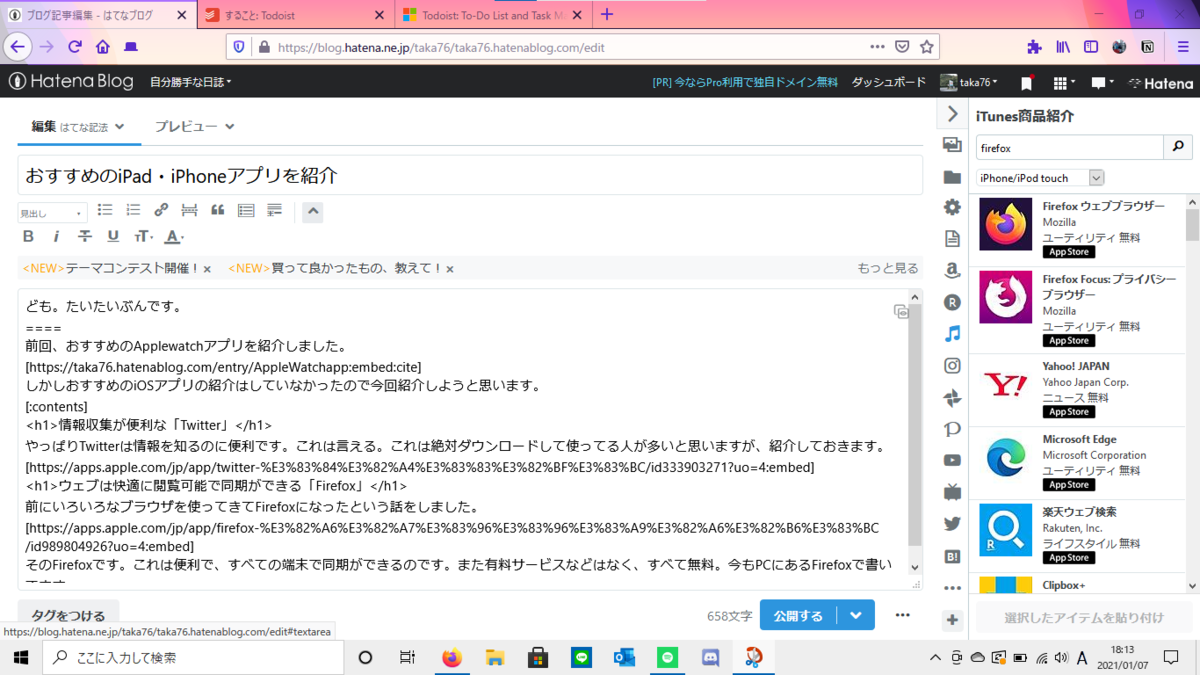Open the Twitter embed panel
This screenshot has height=675, width=1200.
click(952, 524)
